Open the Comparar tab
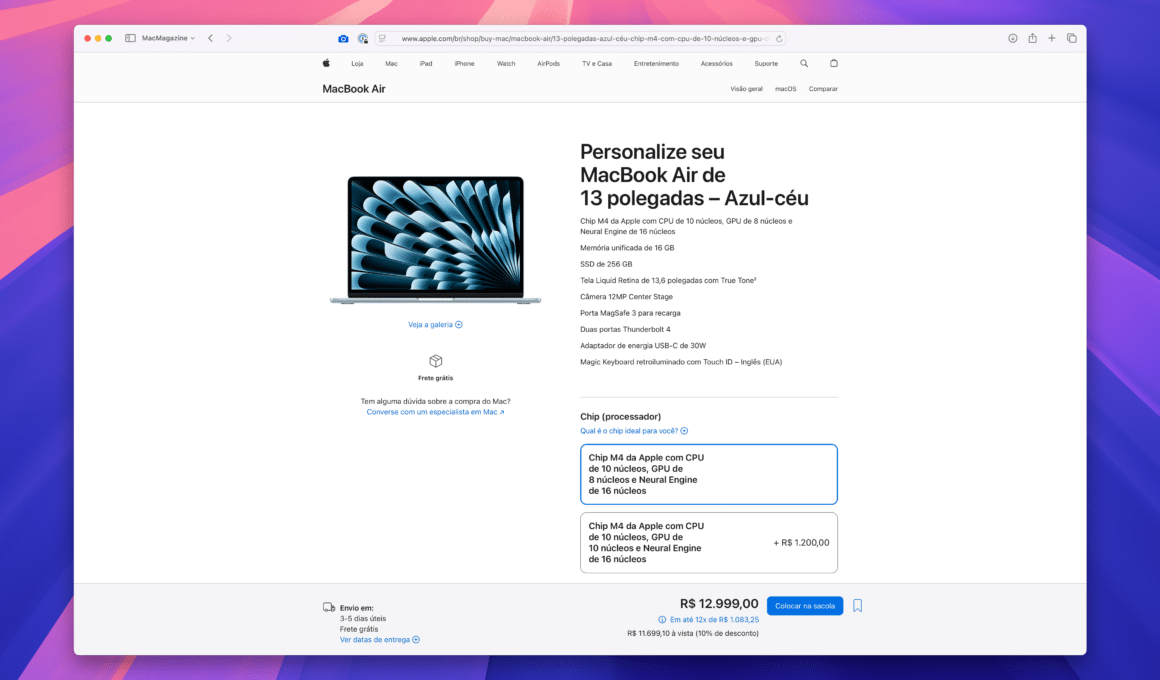This screenshot has height=680, width=1160. (823, 89)
